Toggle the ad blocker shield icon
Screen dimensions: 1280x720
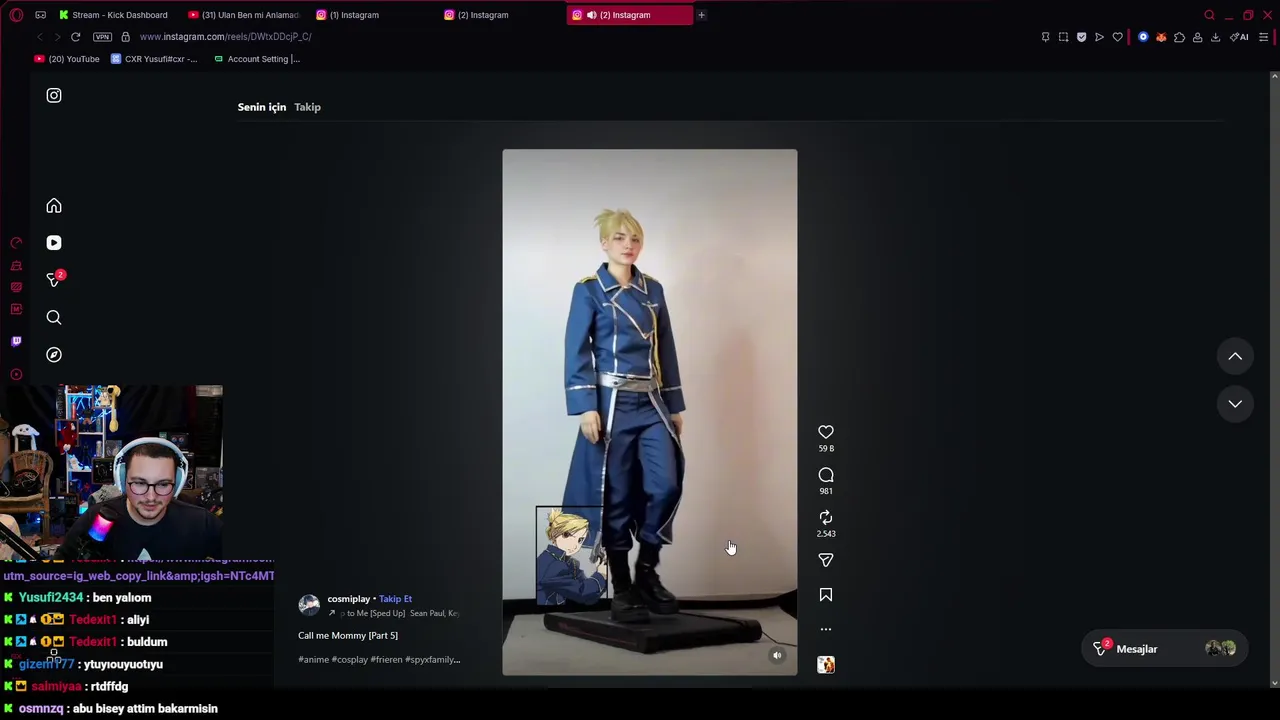tap(1081, 37)
